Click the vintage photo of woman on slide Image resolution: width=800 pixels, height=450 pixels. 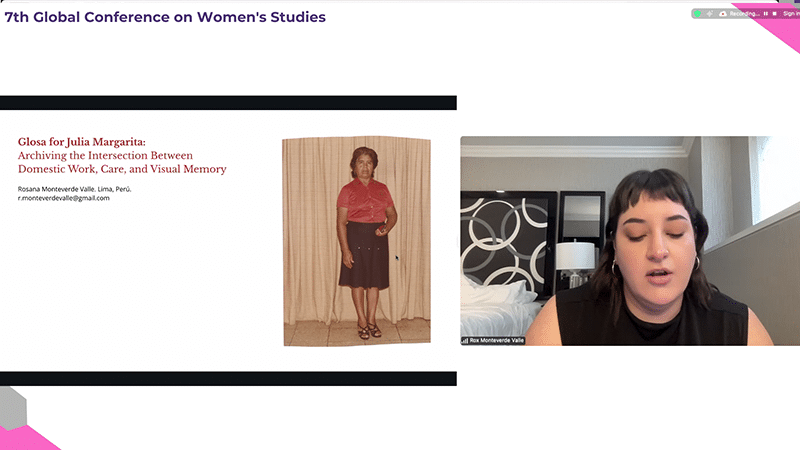pos(357,241)
